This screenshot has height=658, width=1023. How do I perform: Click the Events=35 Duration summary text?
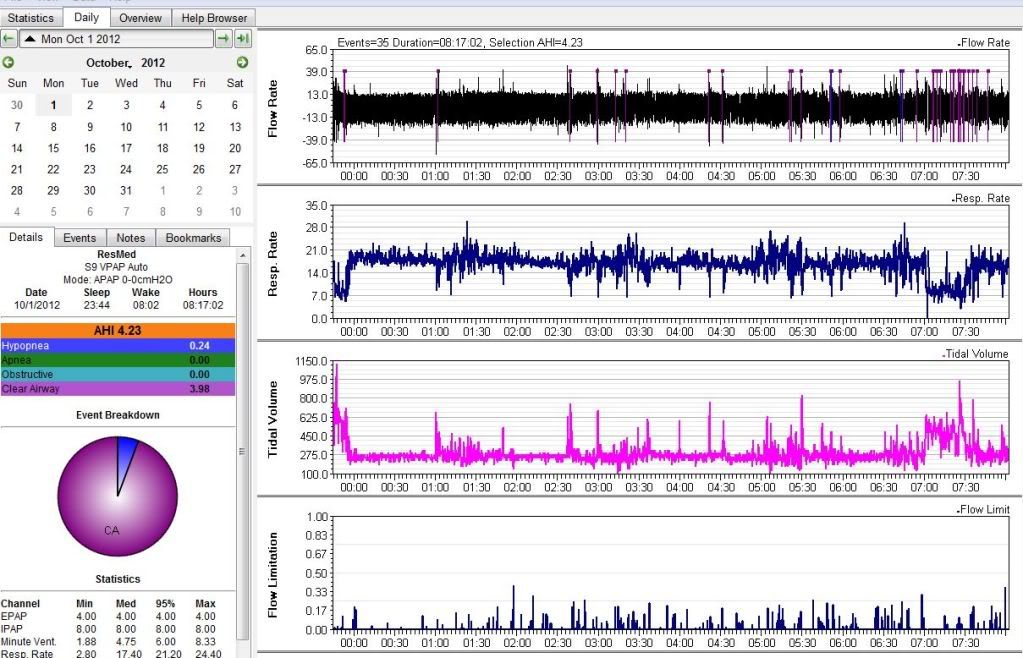coord(460,42)
